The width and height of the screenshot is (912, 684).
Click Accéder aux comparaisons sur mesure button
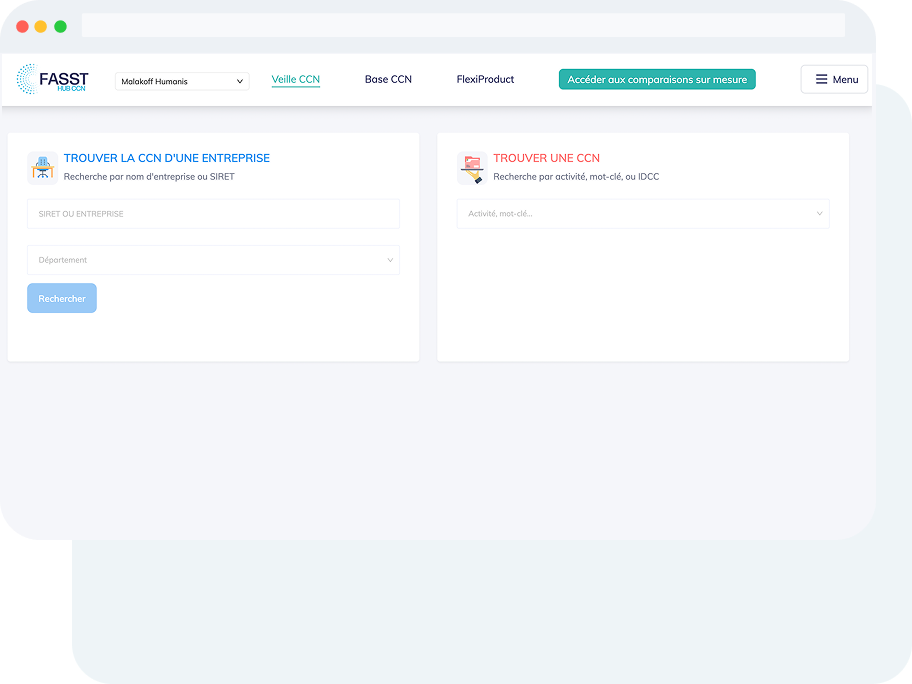(x=657, y=79)
